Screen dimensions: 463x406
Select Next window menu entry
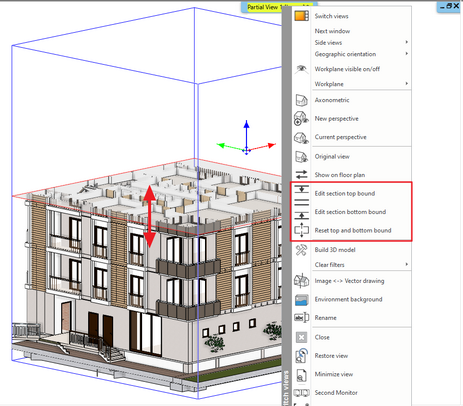pos(332,31)
